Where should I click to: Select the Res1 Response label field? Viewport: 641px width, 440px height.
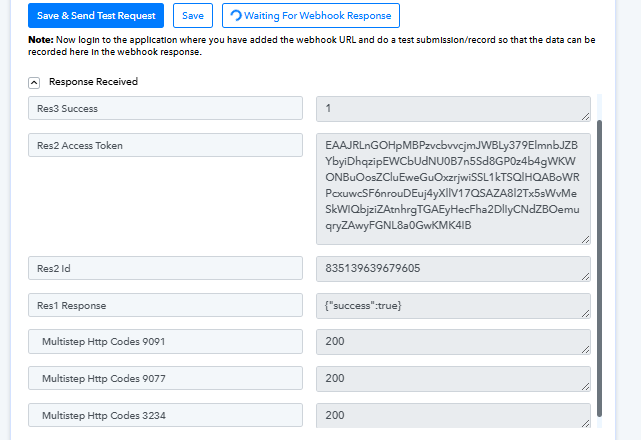tap(165, 305)
